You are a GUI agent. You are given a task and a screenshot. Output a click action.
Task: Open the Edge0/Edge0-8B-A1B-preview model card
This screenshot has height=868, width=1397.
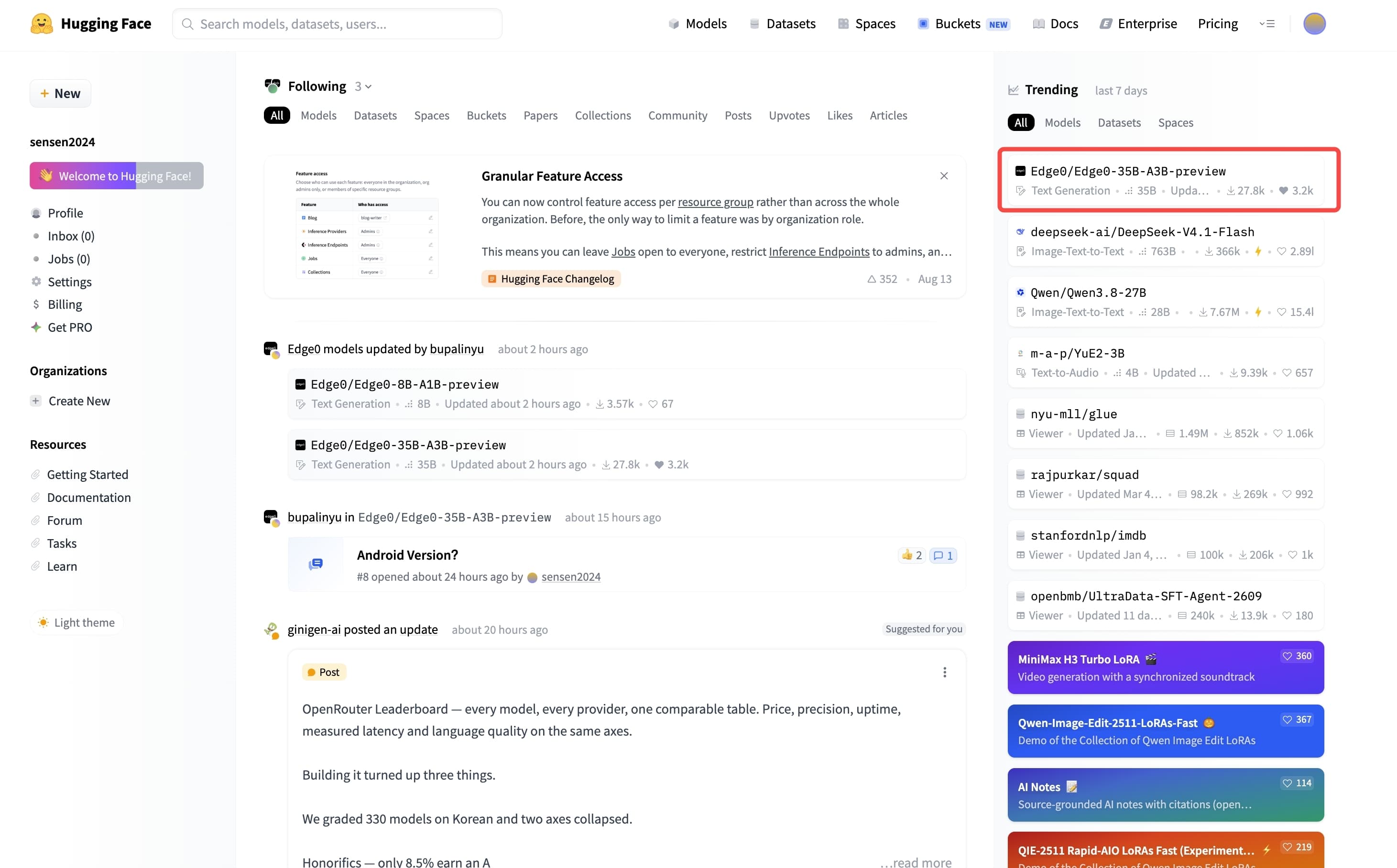(626, 394)
